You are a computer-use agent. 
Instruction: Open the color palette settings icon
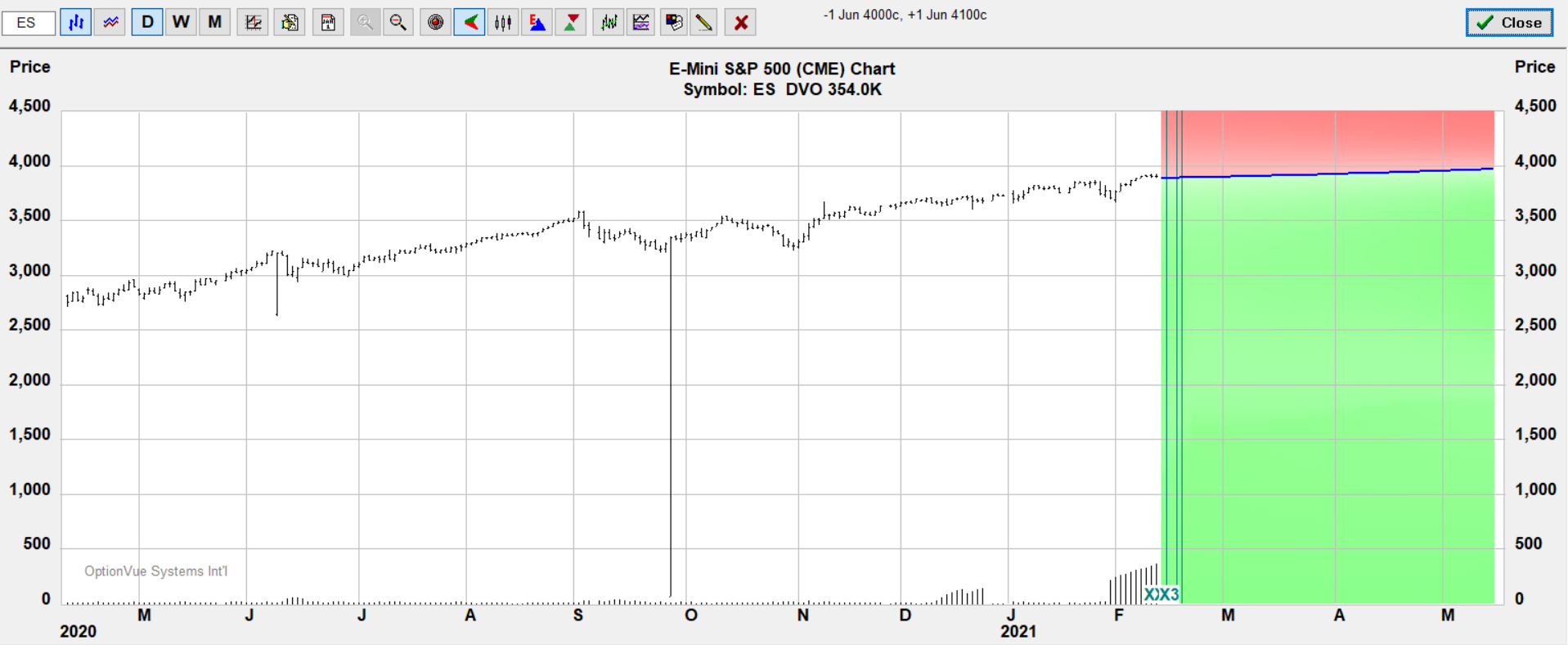pos(674,23)
